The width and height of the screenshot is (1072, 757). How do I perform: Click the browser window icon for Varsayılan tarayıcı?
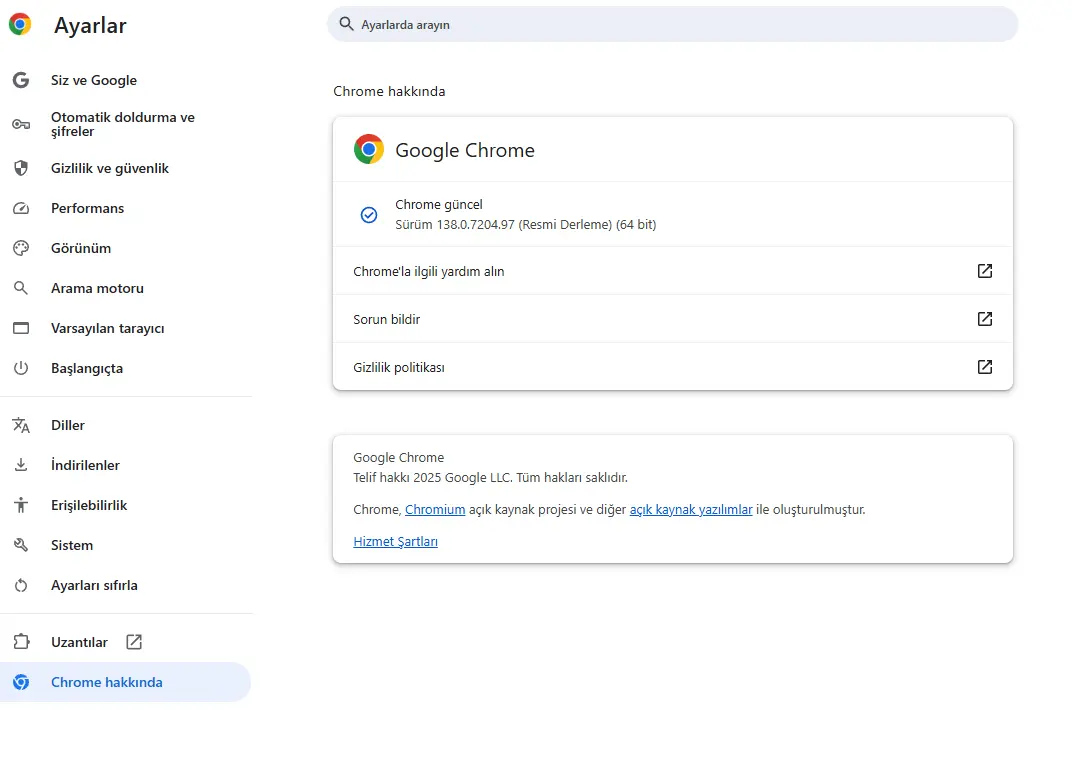[21, 328]
